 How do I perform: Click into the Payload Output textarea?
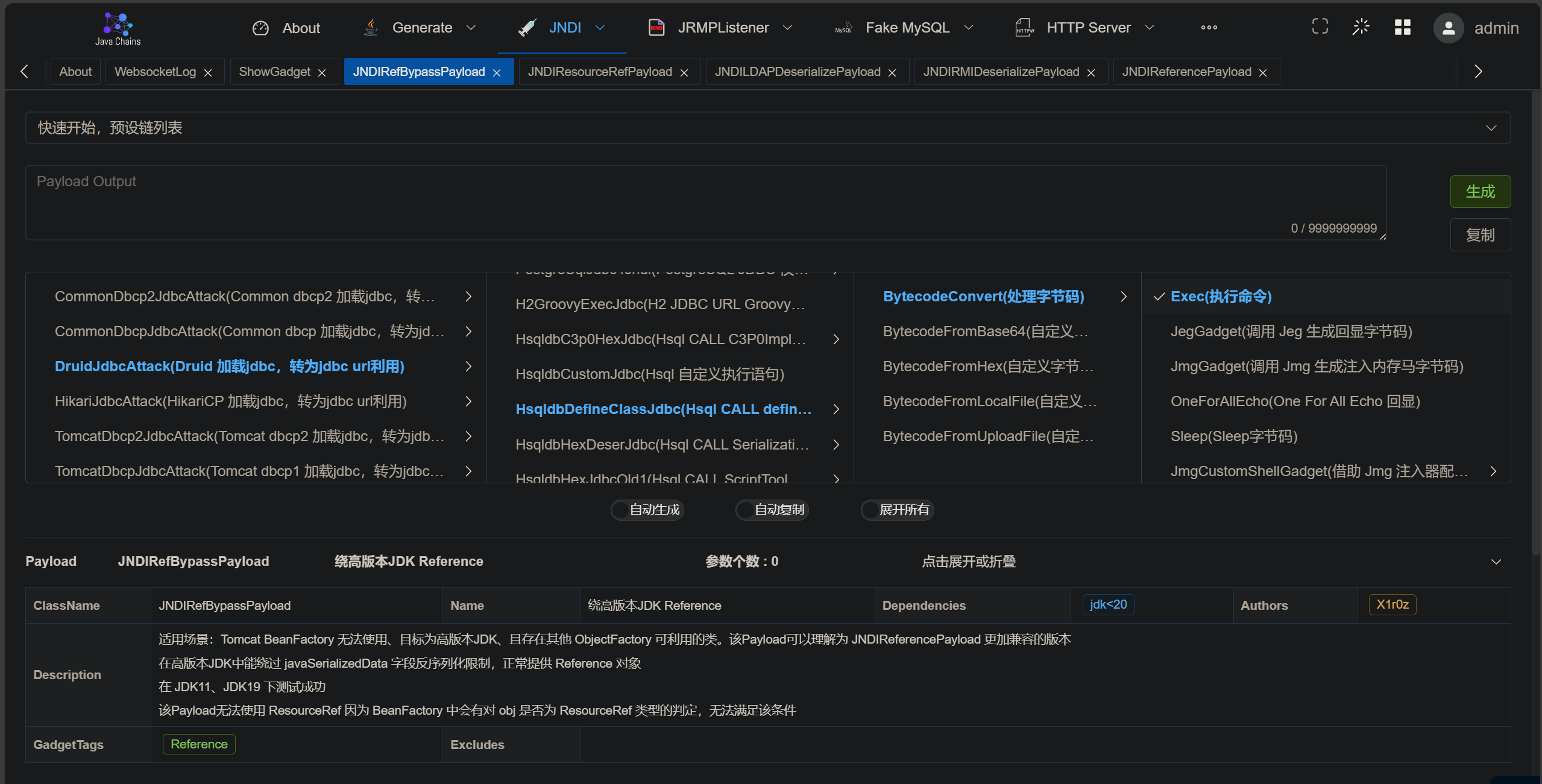706,203
